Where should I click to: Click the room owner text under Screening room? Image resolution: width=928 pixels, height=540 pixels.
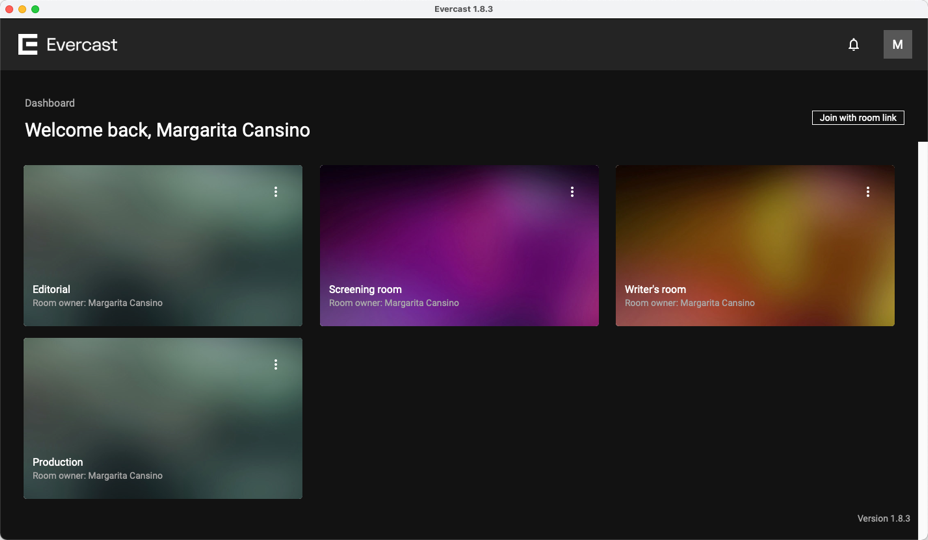pyautogui.click(x=394, y=303)
